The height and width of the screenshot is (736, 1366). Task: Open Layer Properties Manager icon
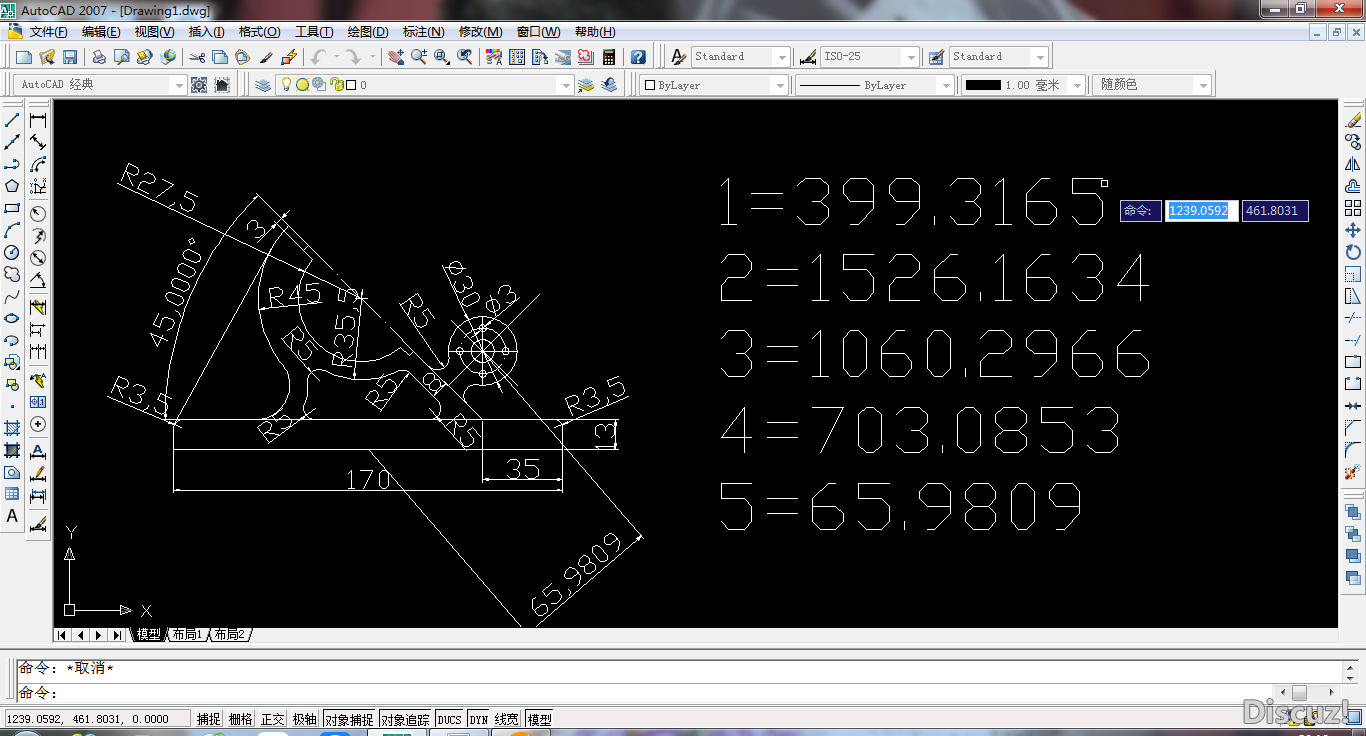click(263, 85)
